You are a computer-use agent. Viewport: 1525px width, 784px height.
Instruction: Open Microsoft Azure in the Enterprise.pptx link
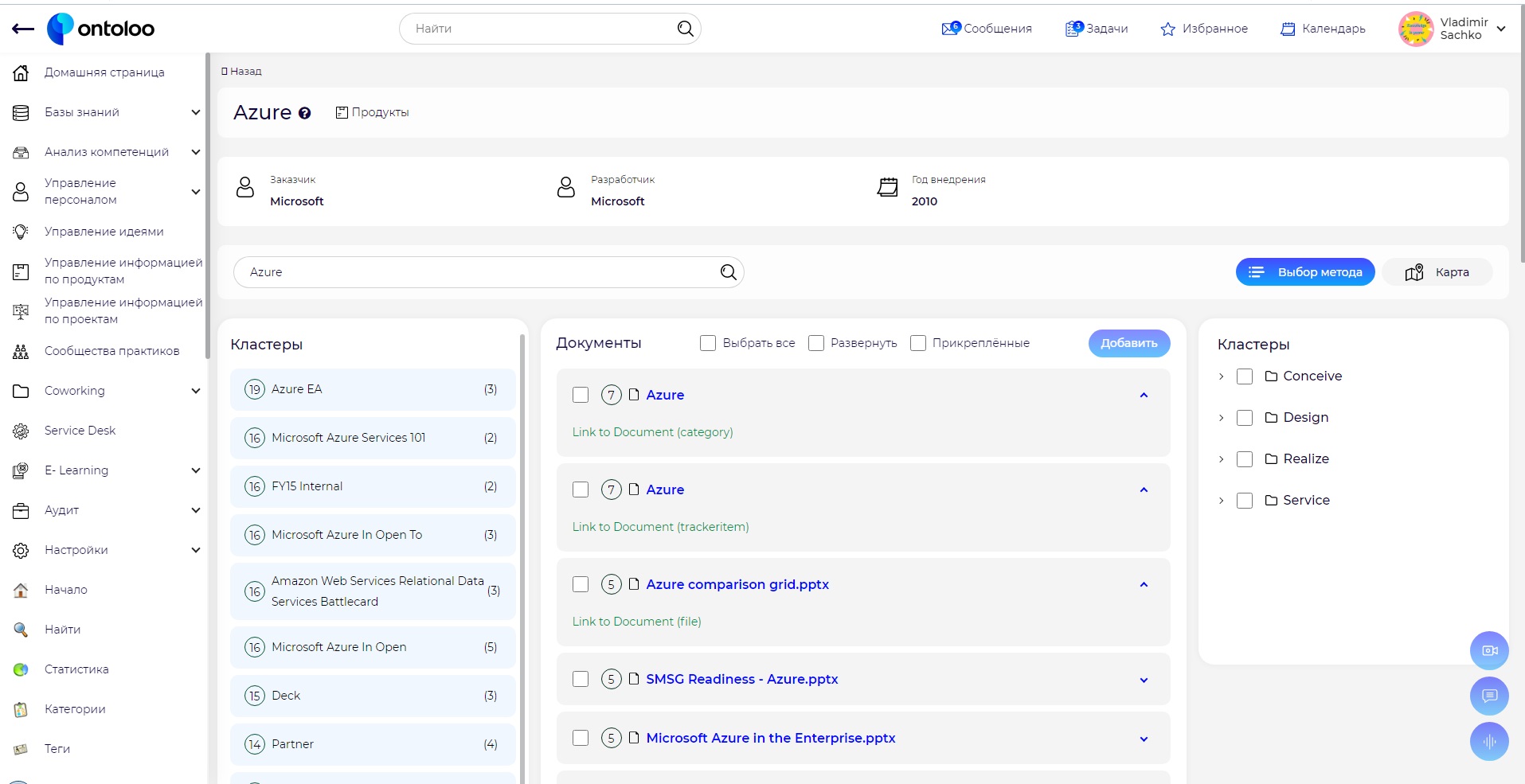click(x=771, y=738)
